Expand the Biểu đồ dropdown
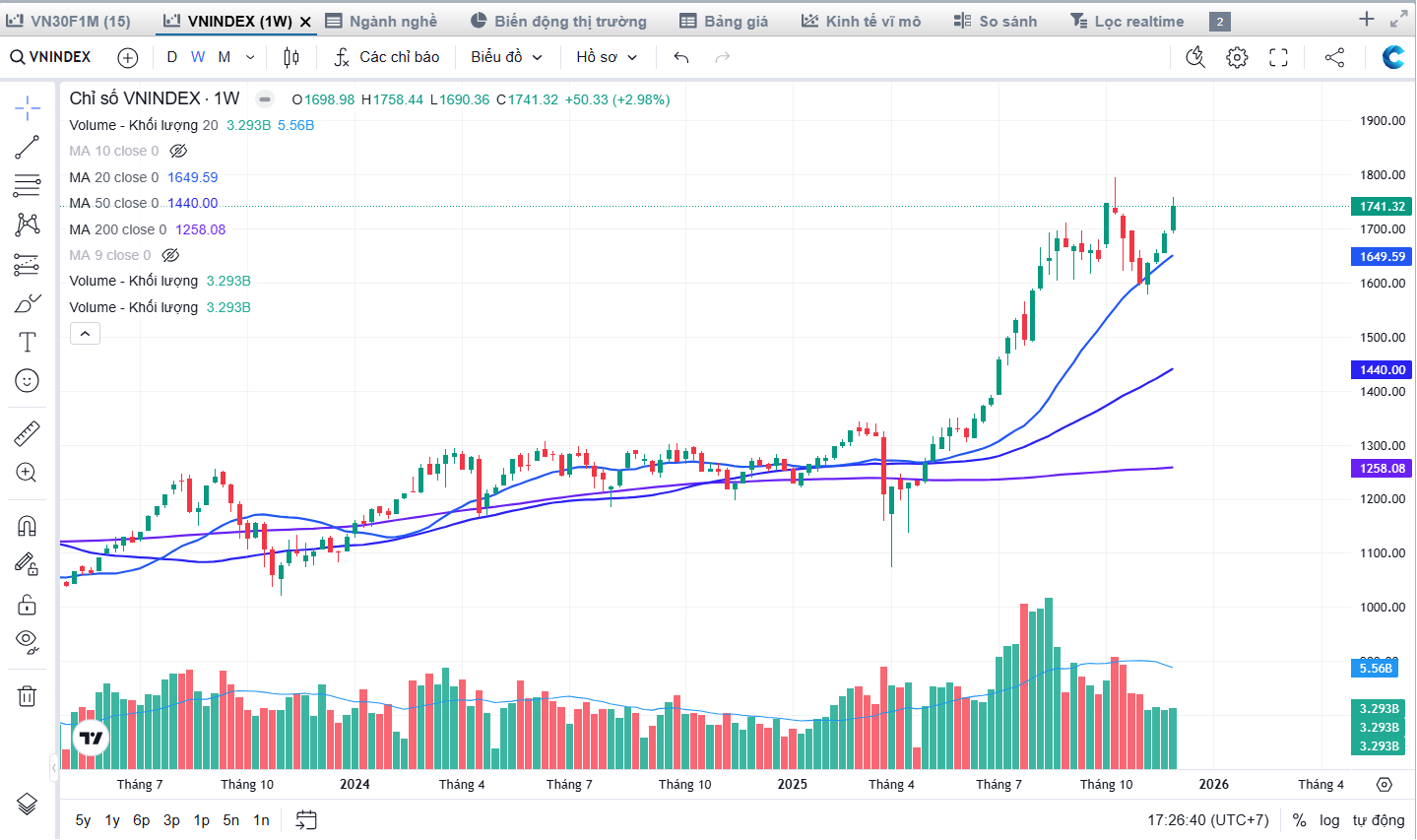 pyautogui.click(x=506, y=57)
